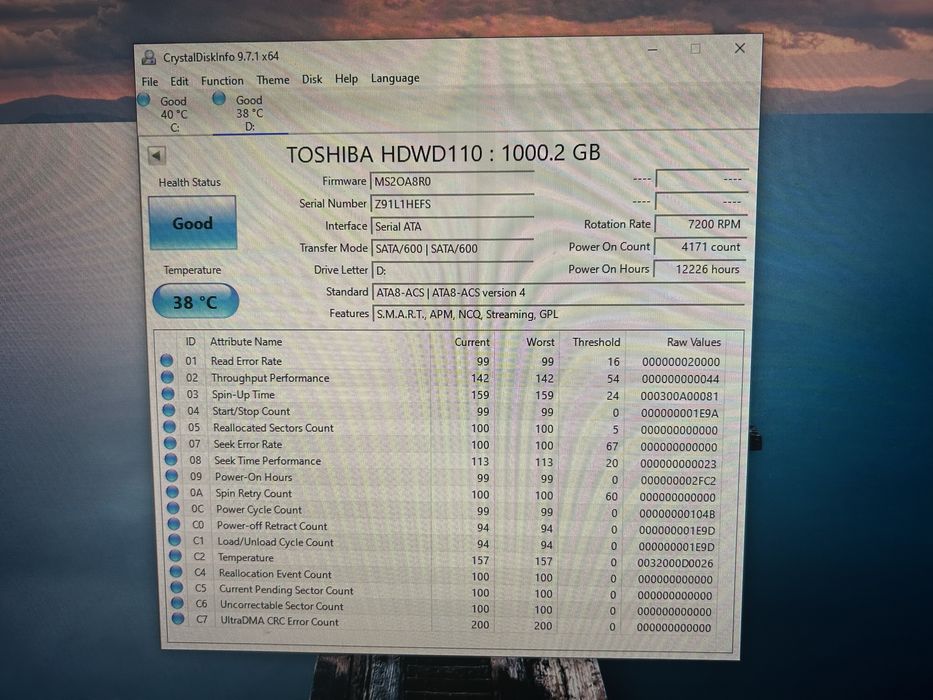This screenshot has width=933, height=700.
Task: Click the status orb for Power-On Hours
Action: pyautogui.click(x=172, y=476)
